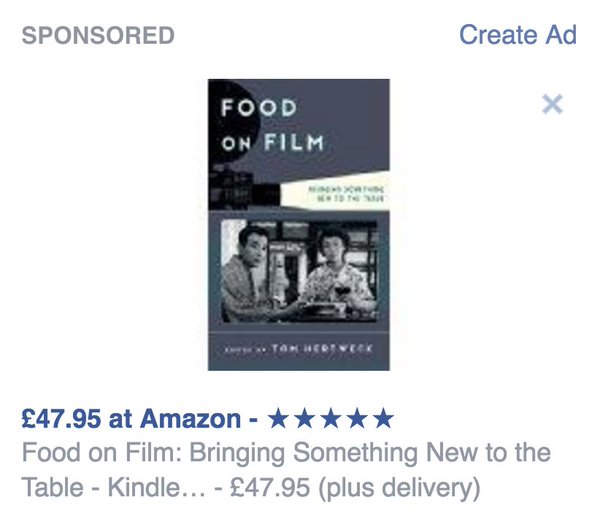This screenshot has width=600, height=527.
Task: Click the "(plus delivery)" text
Action: (x=399, y=488)
